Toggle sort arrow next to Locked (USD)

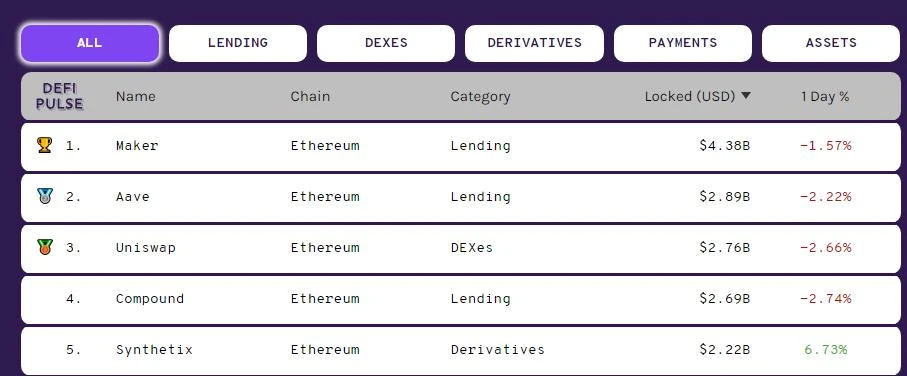click(746, 95)
